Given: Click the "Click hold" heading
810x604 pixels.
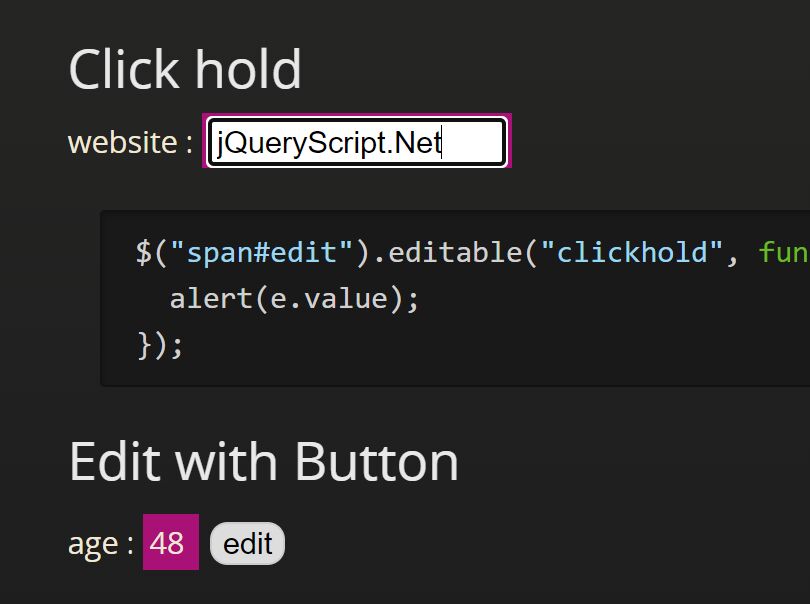Looking at the screenshot, I should 185,69.
